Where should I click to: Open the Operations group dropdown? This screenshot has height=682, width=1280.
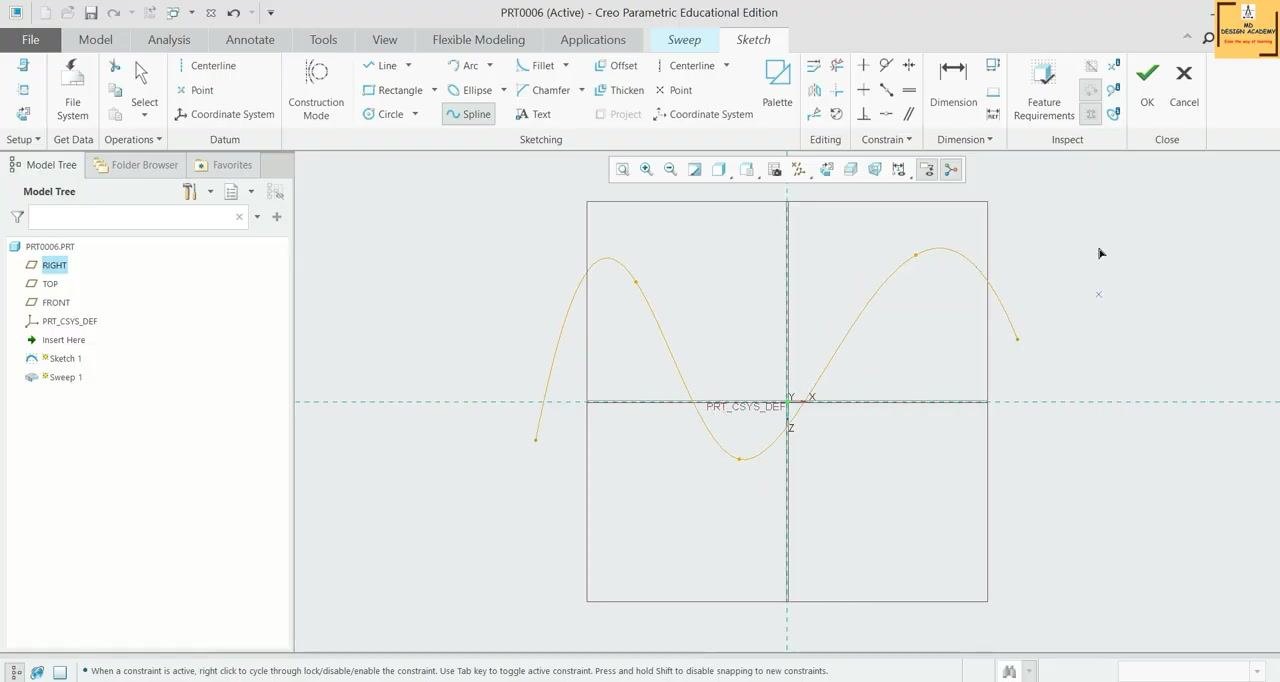coord(133,140)
